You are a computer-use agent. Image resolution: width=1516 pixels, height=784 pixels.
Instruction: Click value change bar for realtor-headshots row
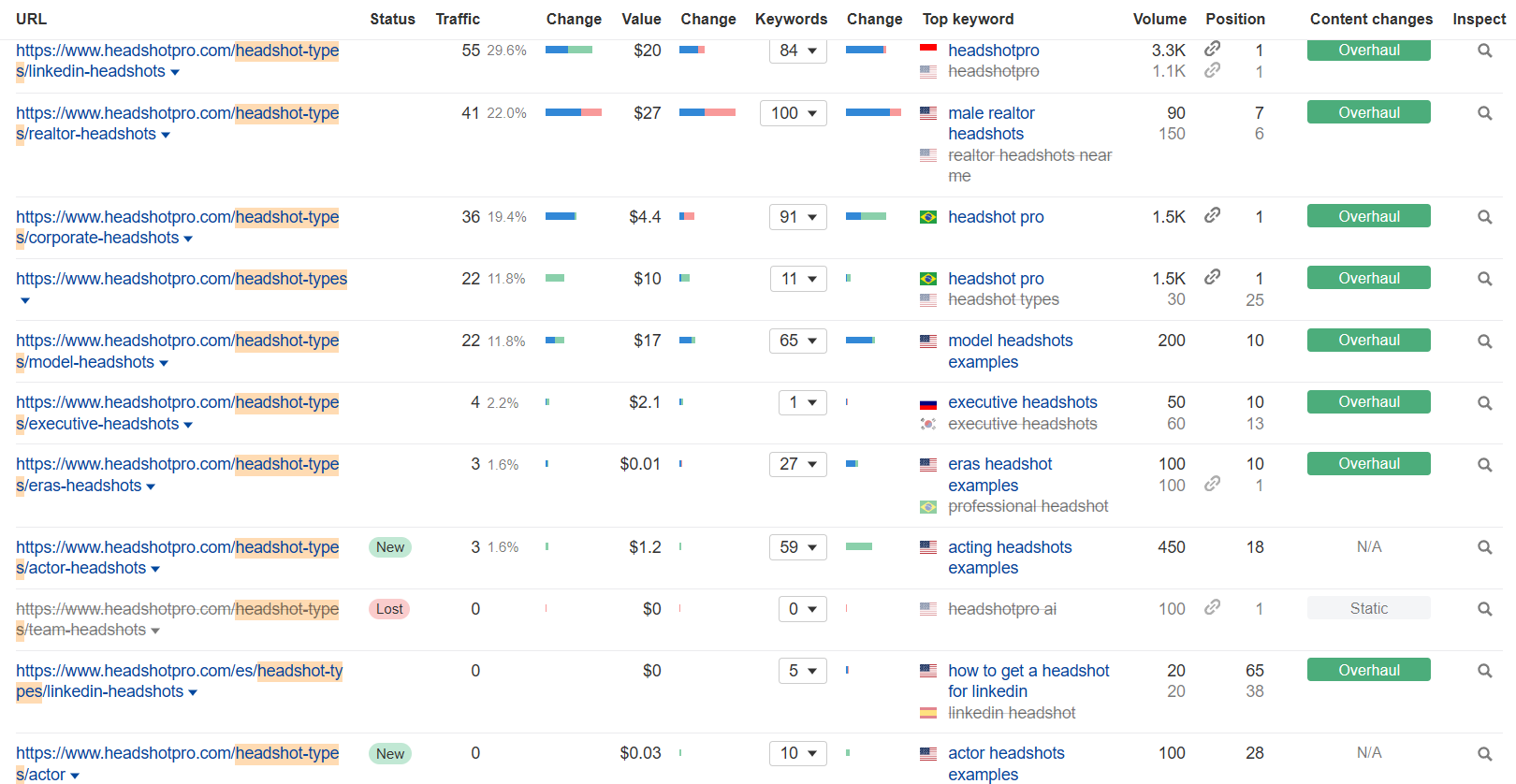click(707, 112)
